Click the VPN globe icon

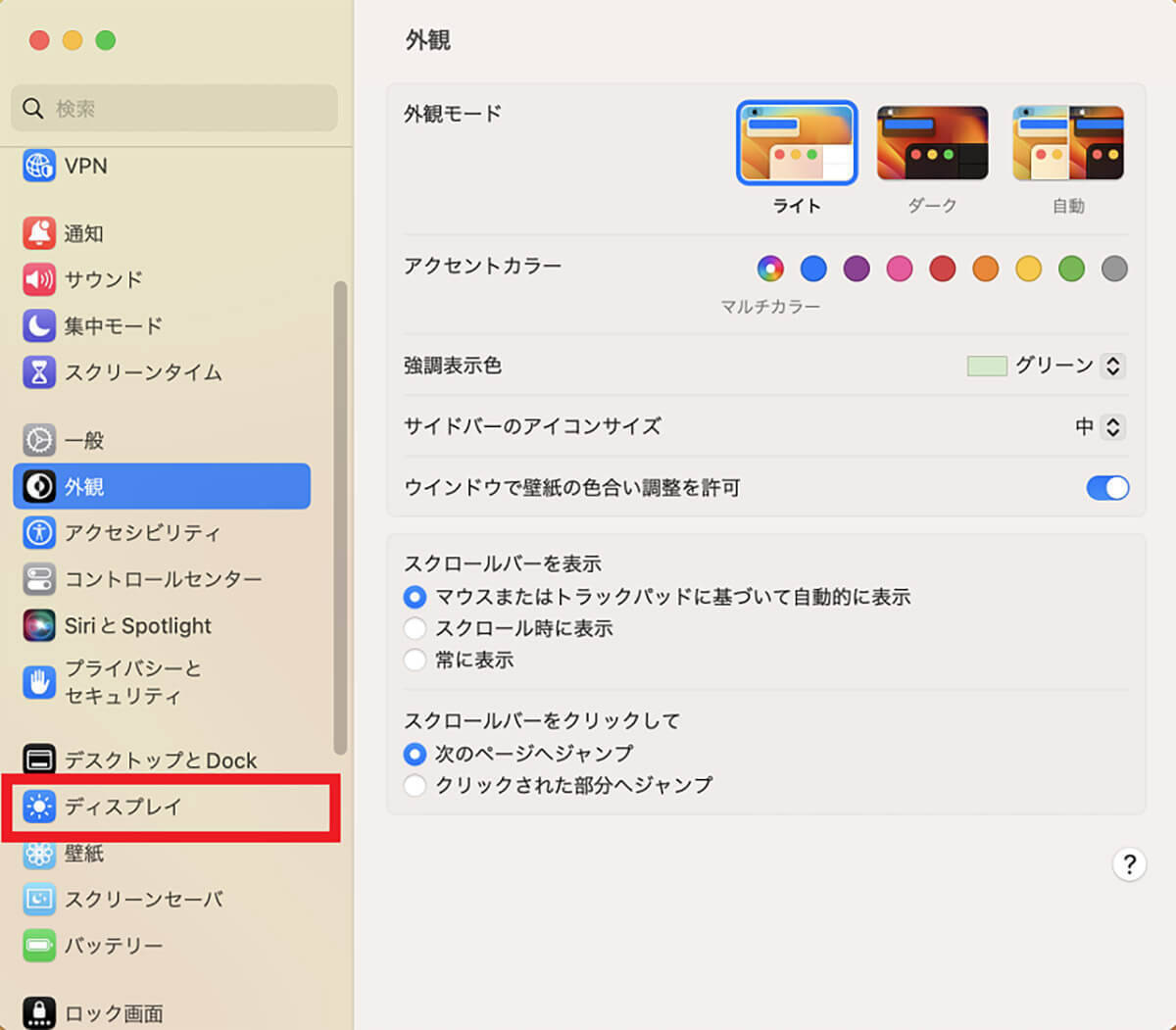tap(39, 167)
